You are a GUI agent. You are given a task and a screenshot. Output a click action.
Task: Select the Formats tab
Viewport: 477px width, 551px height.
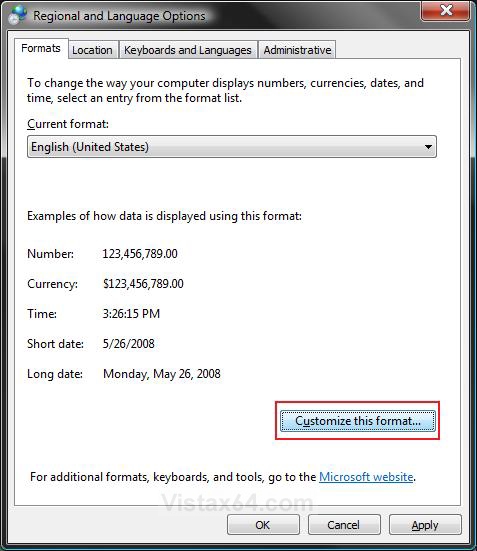[41, 48]
